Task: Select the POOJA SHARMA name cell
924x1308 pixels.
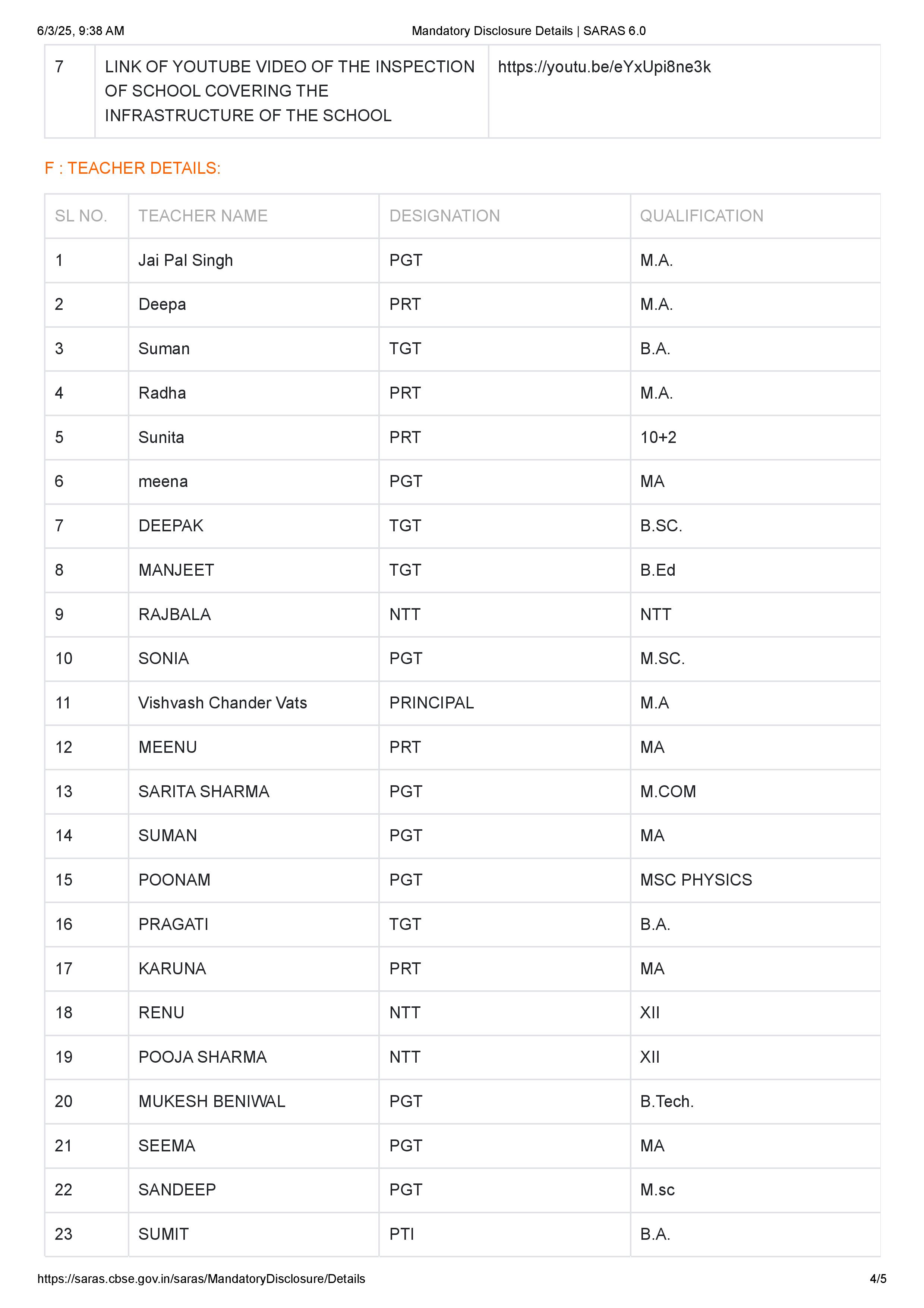Action: pos(203,1057)
